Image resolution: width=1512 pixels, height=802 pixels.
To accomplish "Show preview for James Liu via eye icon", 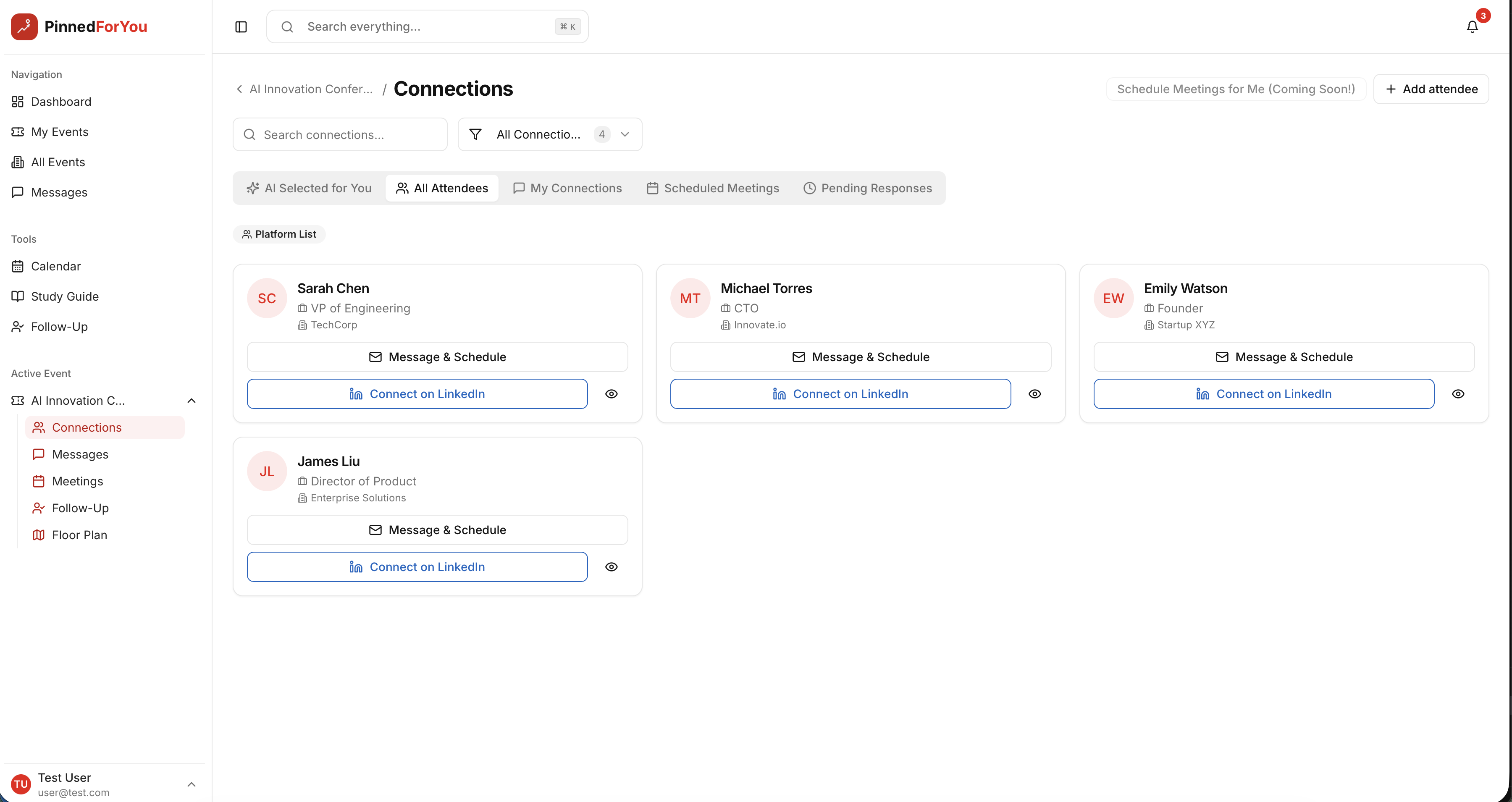I will point(612,567).
